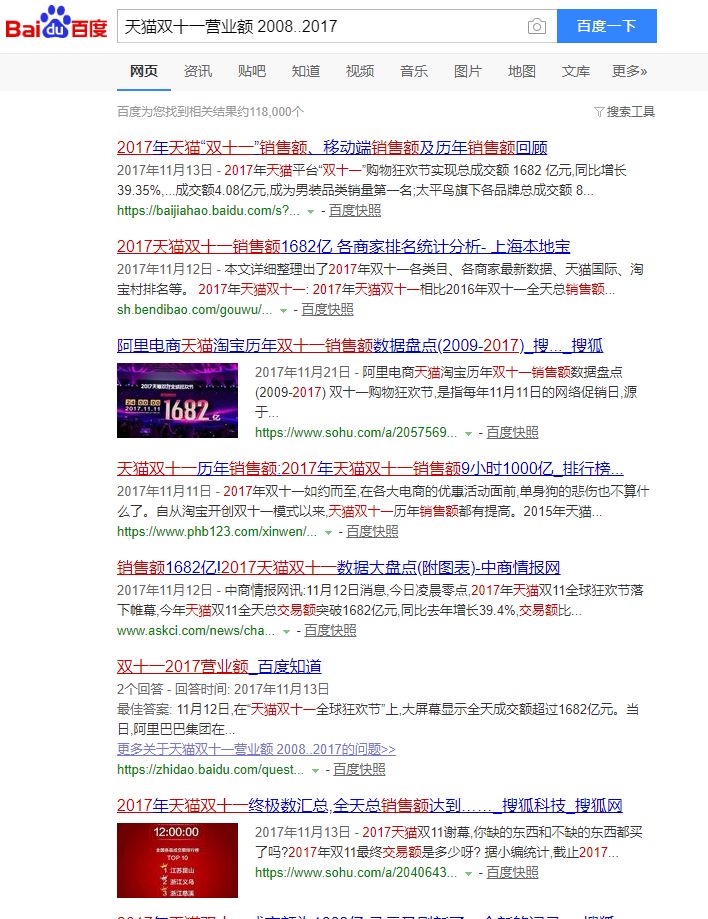Click the Baidu logo
The width and height of the screenshot is (708, 919).
click(x=56, y=24)
